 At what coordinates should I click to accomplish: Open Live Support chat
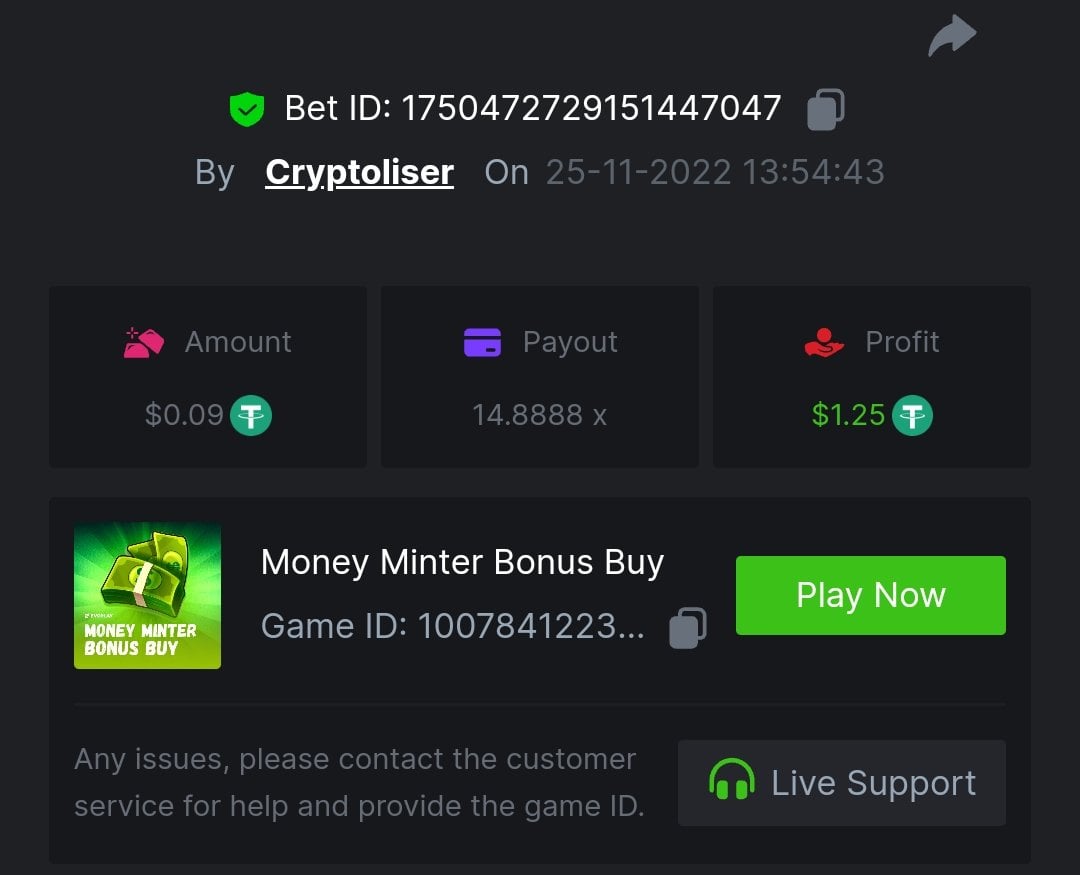(842, 783)
